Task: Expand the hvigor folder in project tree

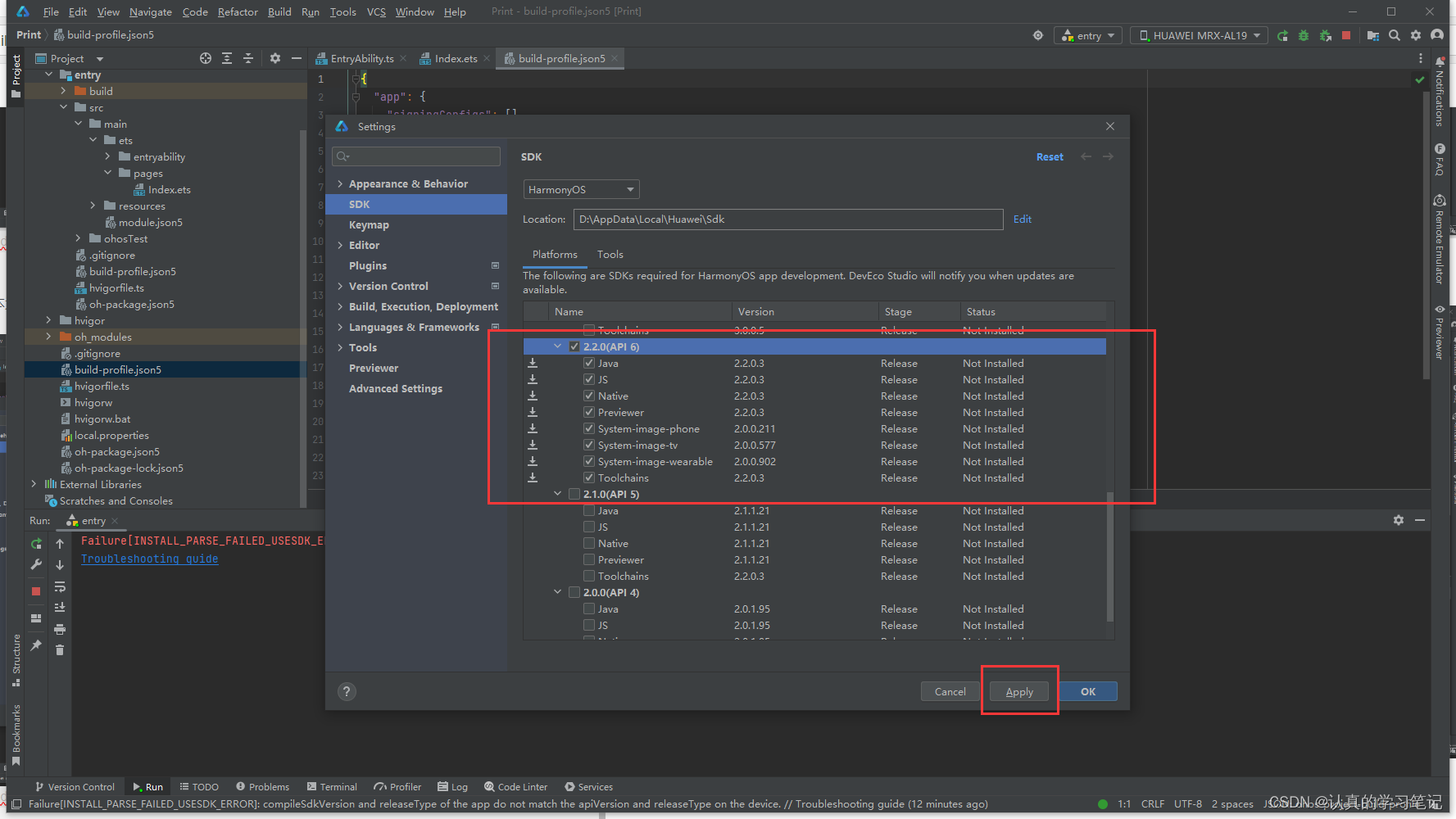Action: 48,320
